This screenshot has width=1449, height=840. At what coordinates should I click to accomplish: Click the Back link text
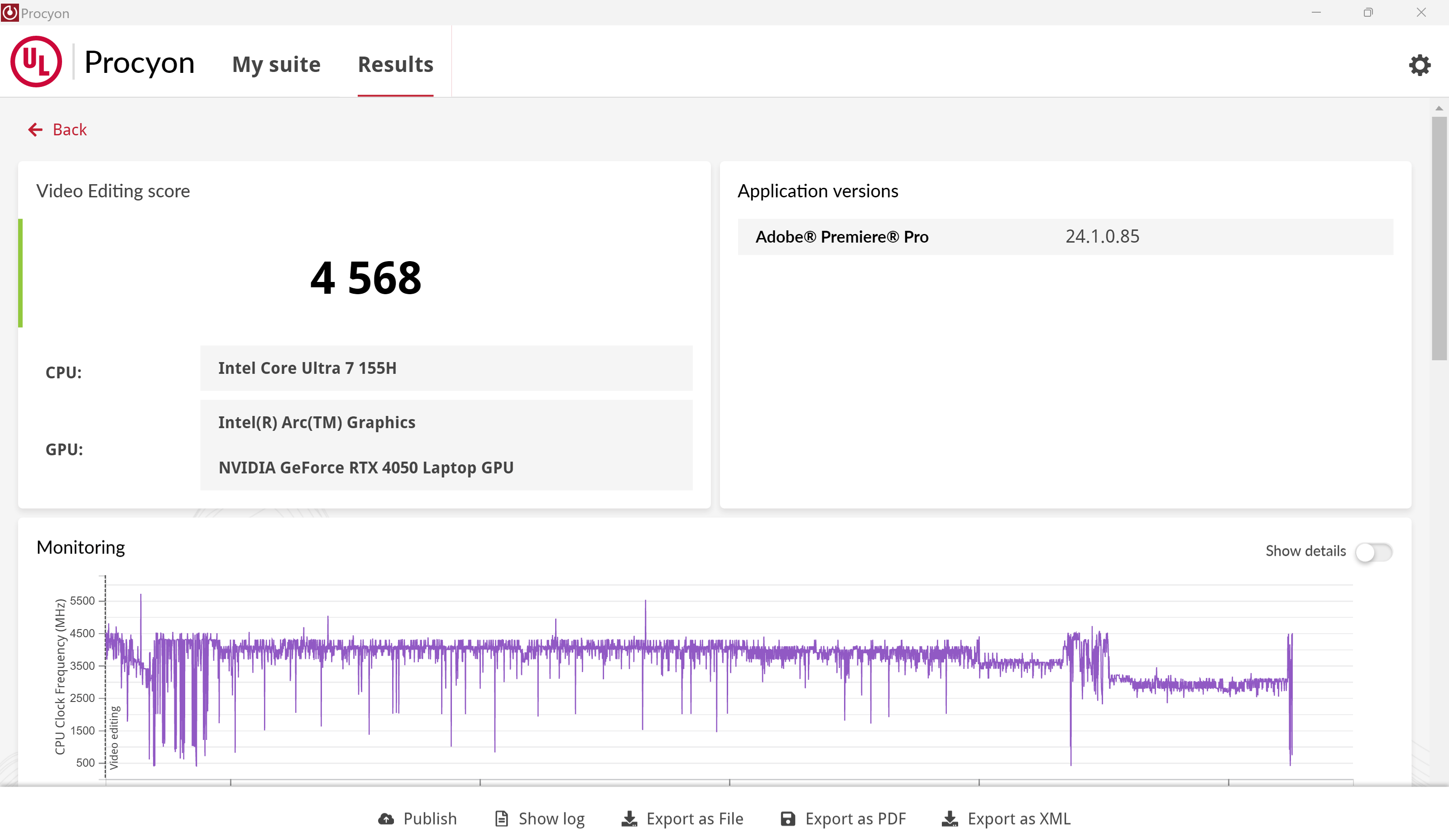pos(70,130)
